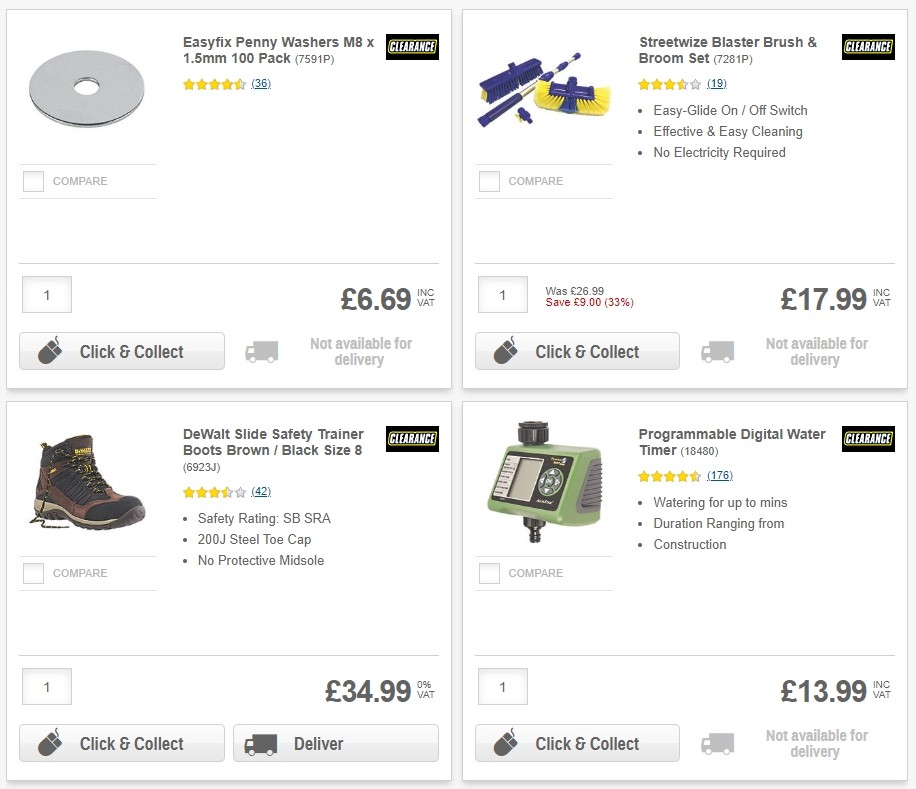Click the greyed delivery truck icon for the water timer

pos(717,743)
